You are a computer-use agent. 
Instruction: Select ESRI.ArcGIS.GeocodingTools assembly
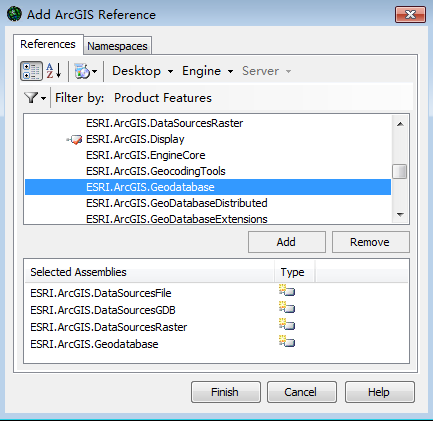[x=156, y=171]
